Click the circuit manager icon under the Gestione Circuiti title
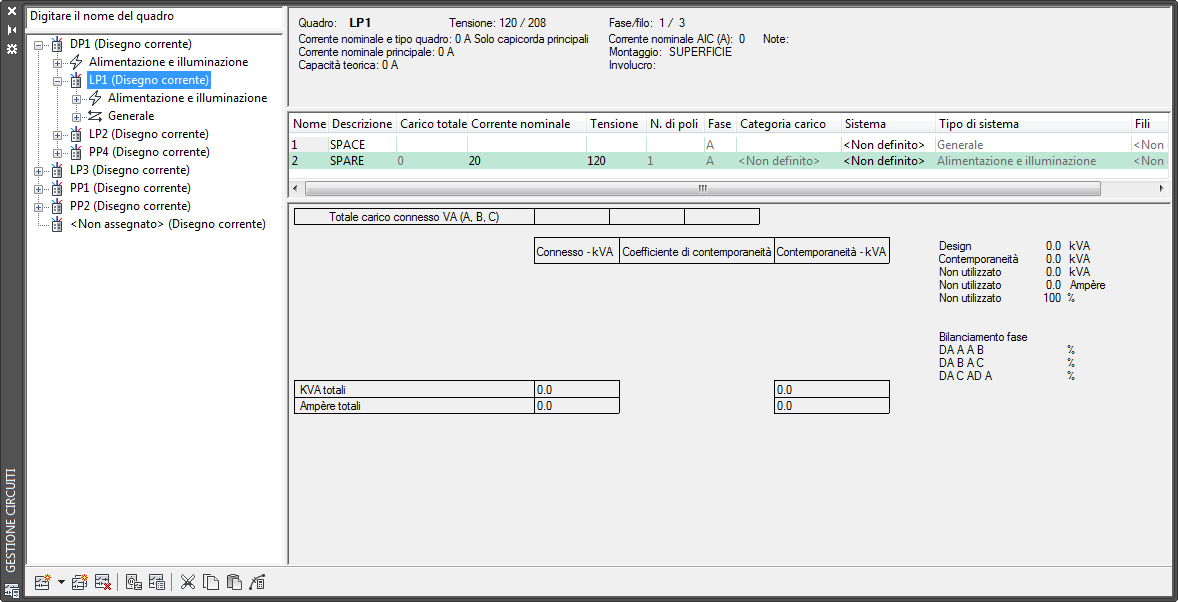Screen dimensions: 1178x602 pos(11,589)
